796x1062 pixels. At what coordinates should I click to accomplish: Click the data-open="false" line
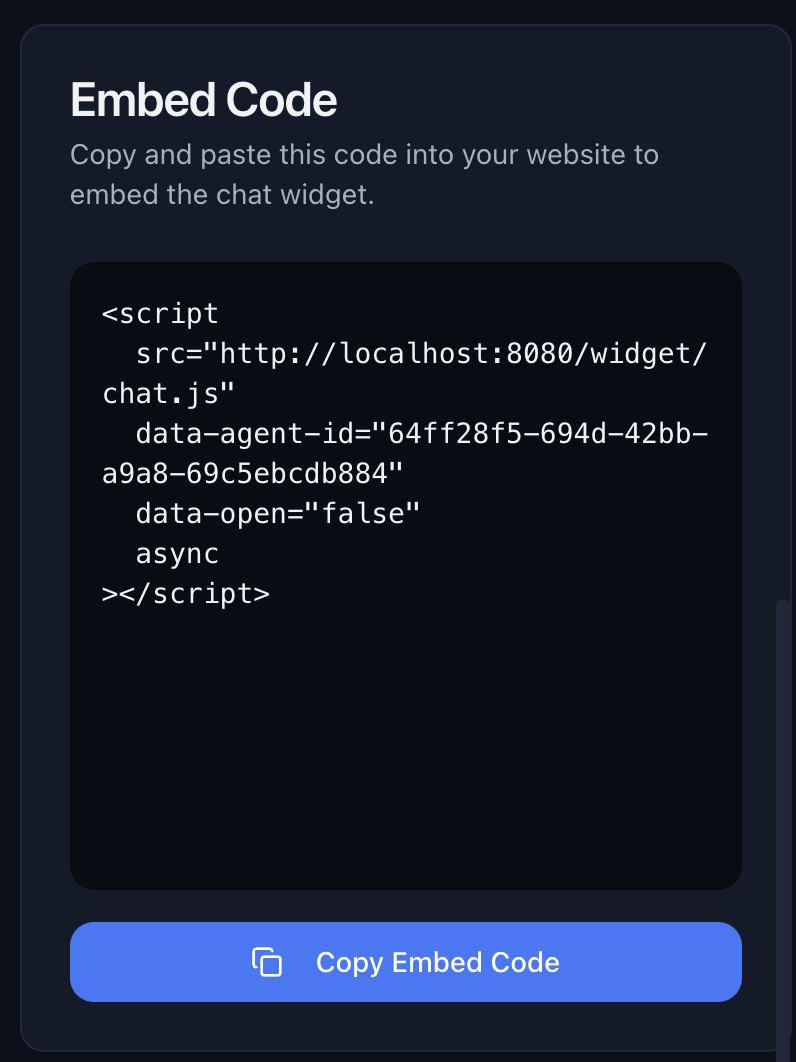278,513
